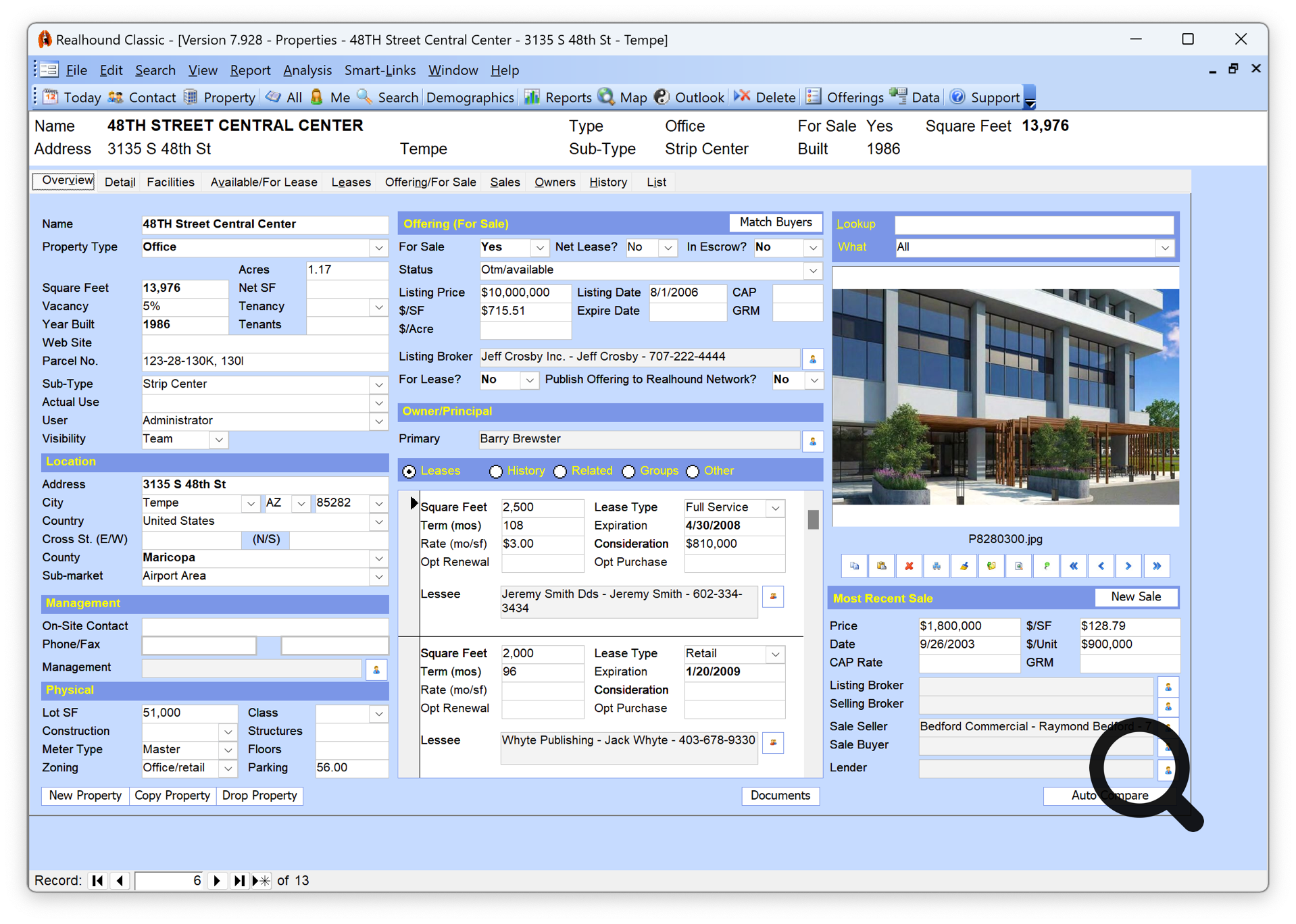
Task: Open Management contact lookup icon
Action: tap(376, 669)
